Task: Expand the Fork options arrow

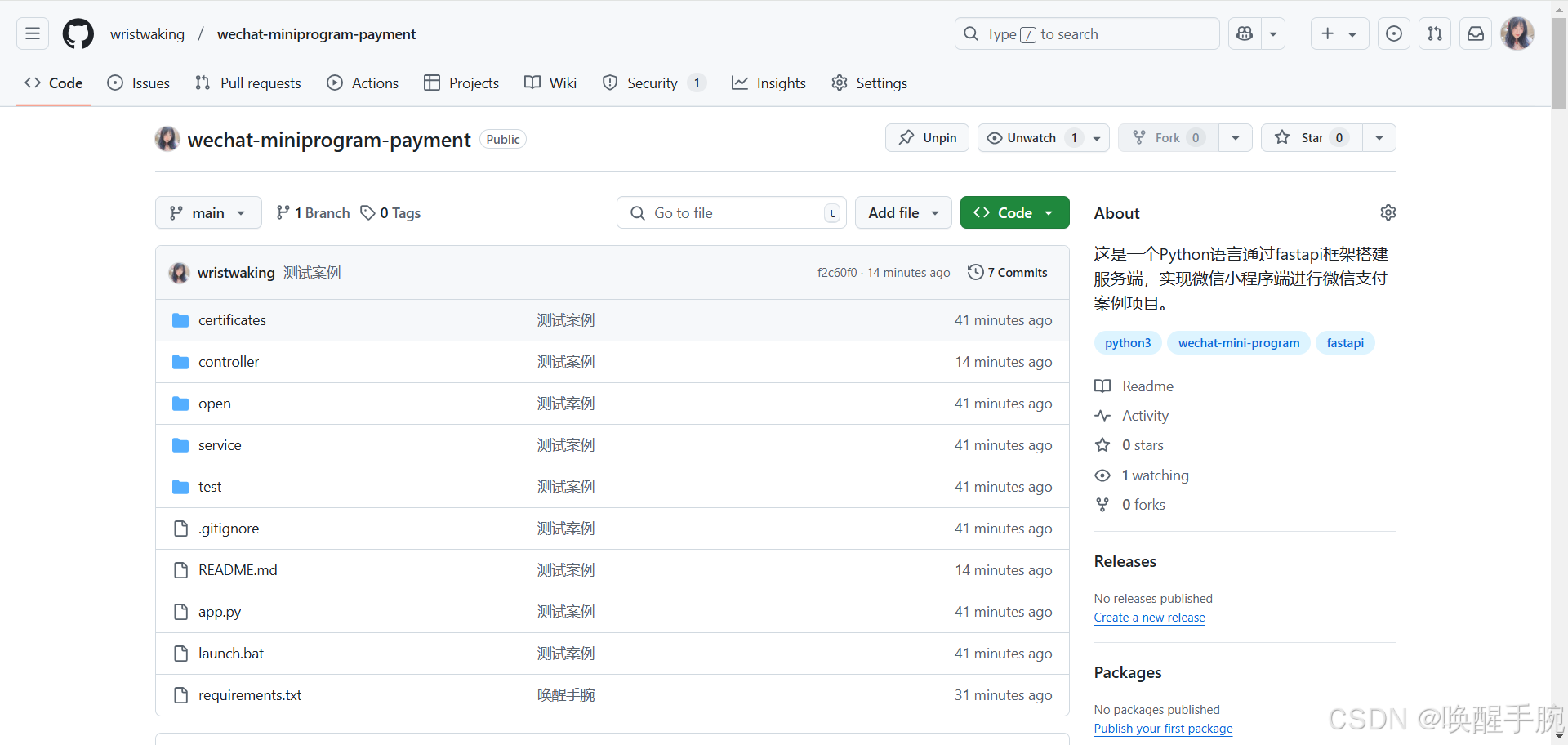Action: click(x=1236, y=137)
